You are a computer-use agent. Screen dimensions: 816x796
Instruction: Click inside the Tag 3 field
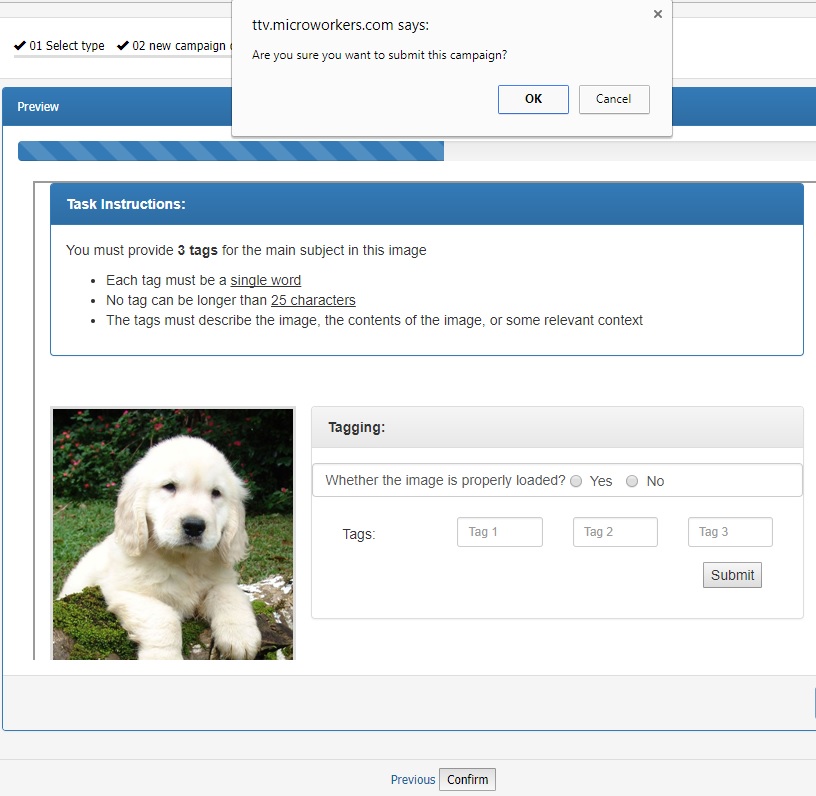[x=729, y=532]
